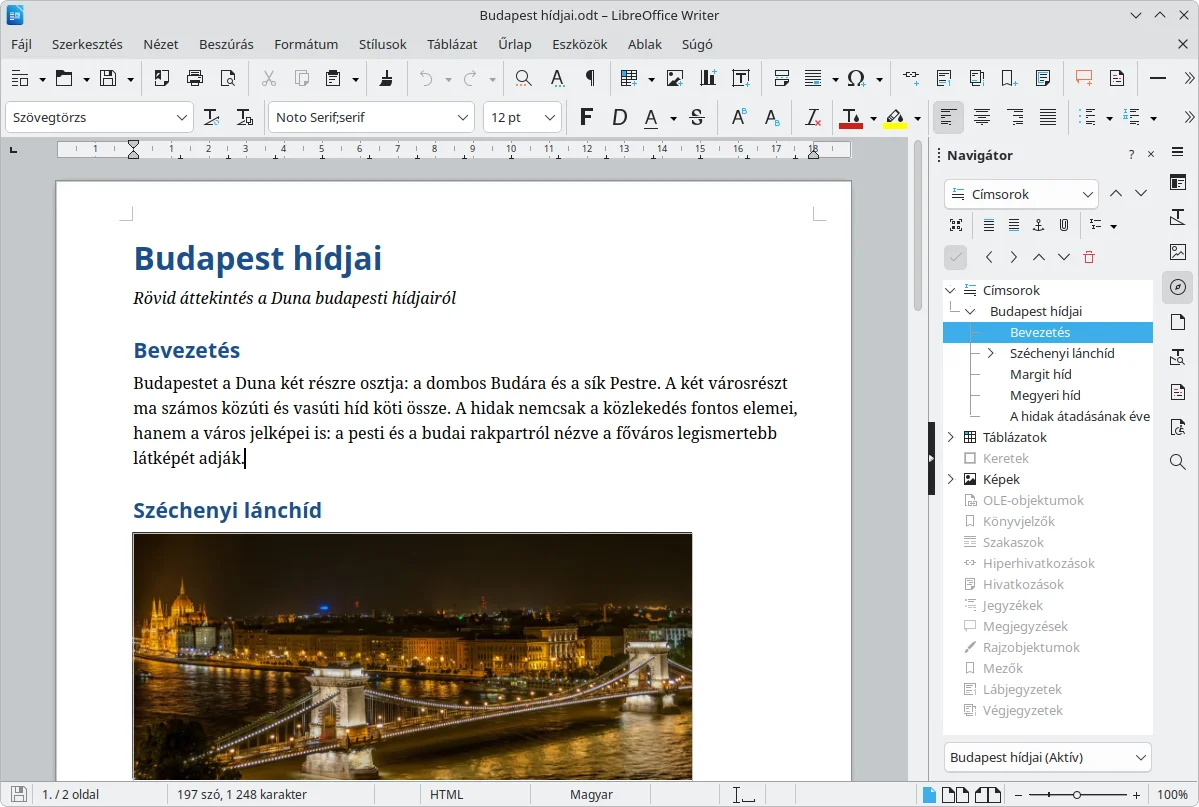Click the Anchor to Text icon in Navigator
The height and width of the screenshot is (807, 1199).
click(x=1038, y=225)
